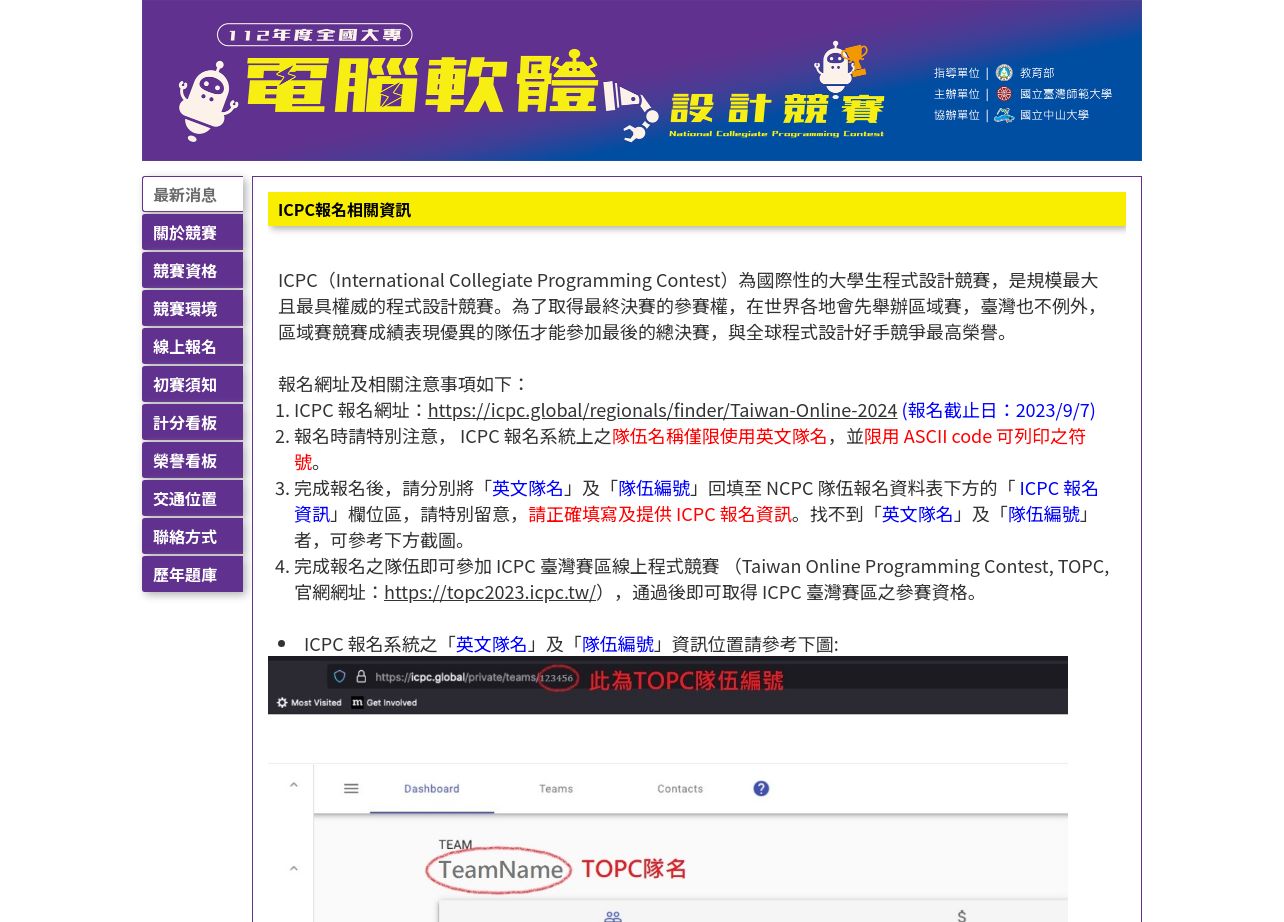Click the help question mark icon in the screenshot
This screenshot has width=1284, height=922.
(761, 789)
